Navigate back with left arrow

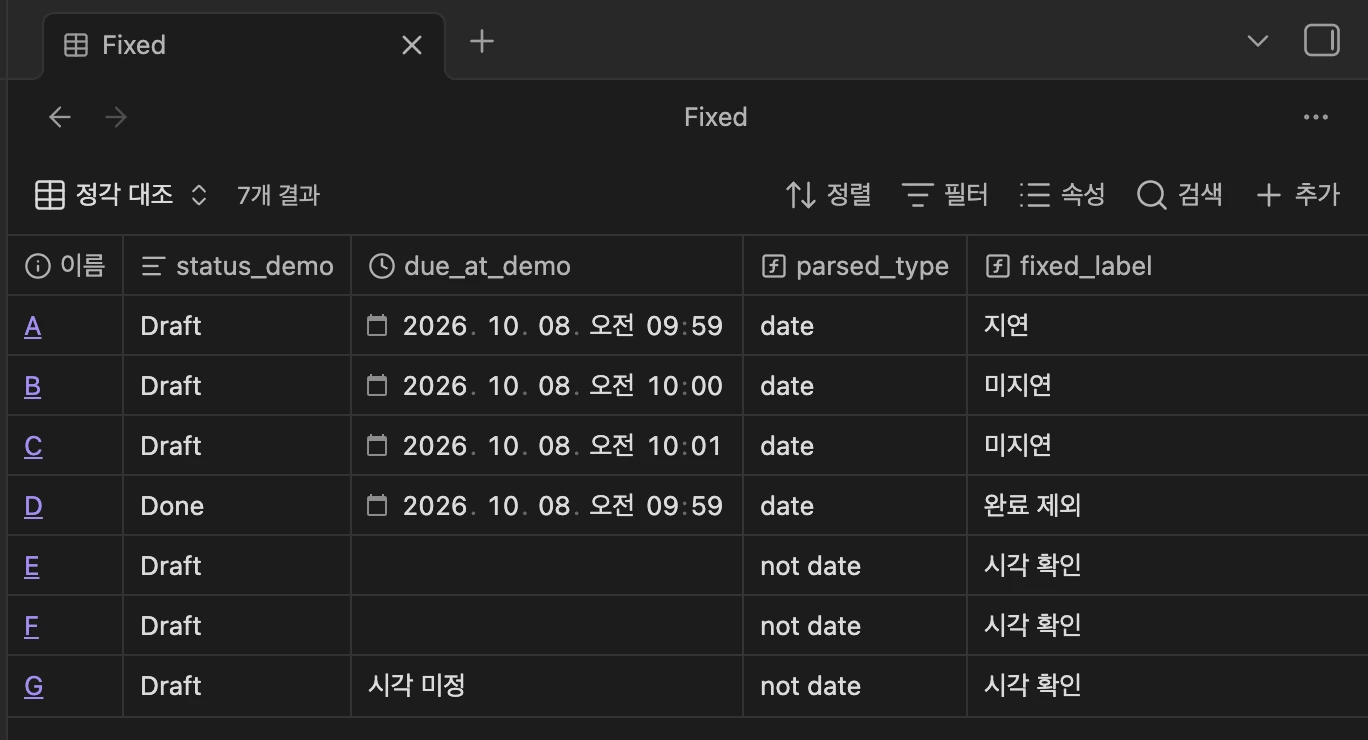coord(60,117)
